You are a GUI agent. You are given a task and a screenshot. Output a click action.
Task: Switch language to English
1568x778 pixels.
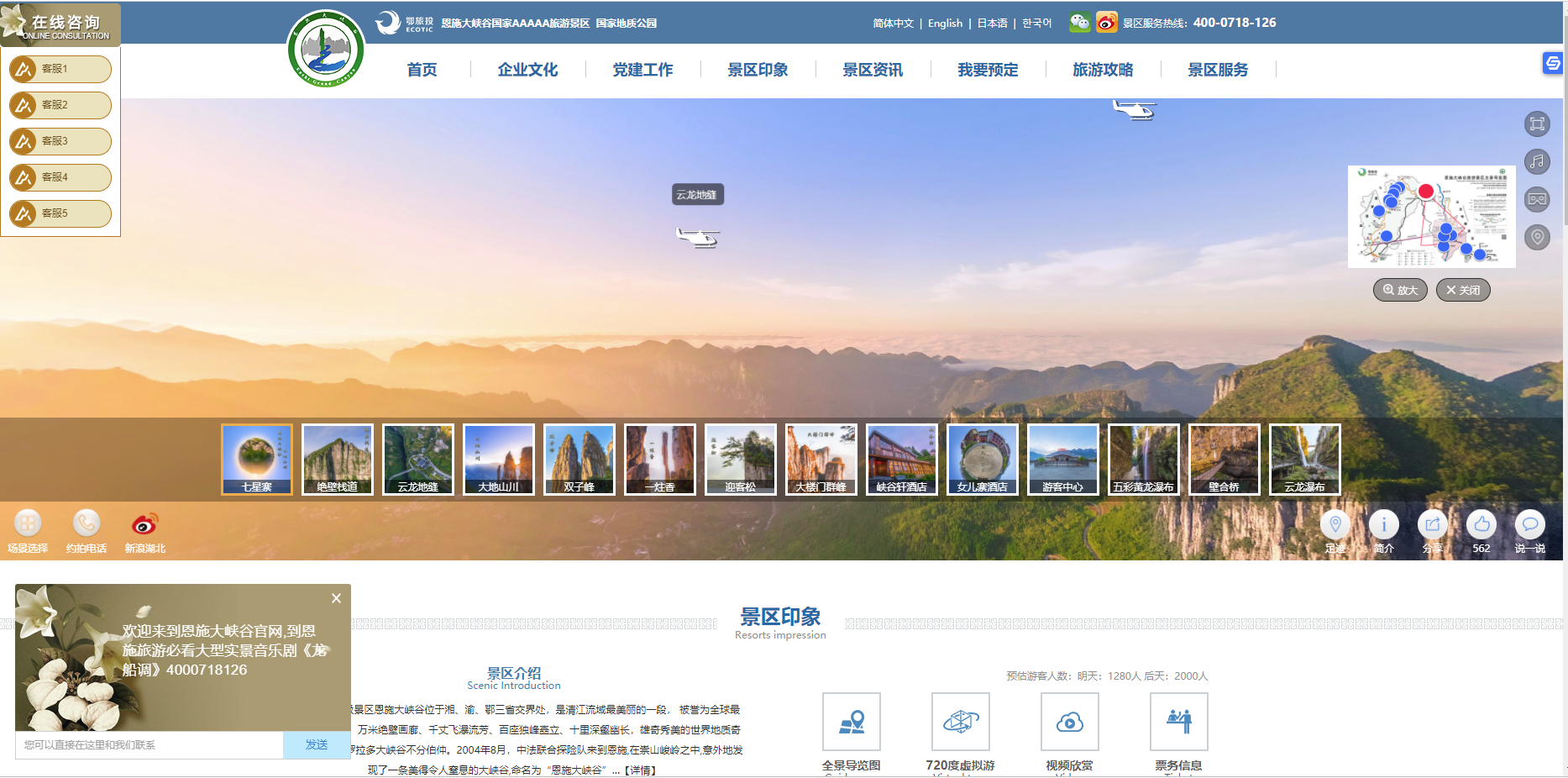[x=945, y=24]
